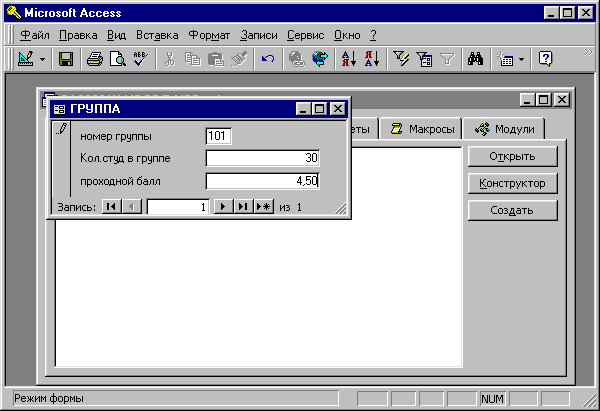
Task: Click the record number box
Action: pos(178,207)
